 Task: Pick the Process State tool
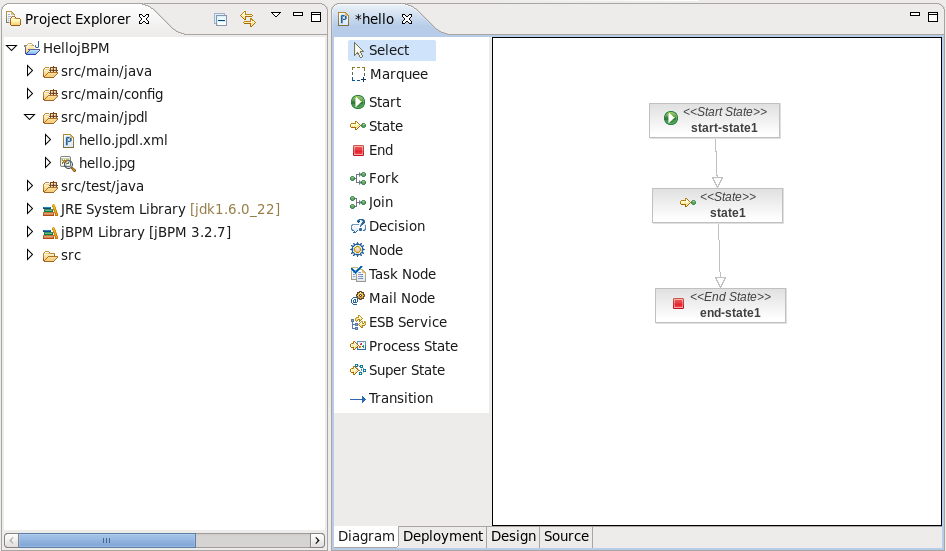pyautogui.click(x=404, y=346)
